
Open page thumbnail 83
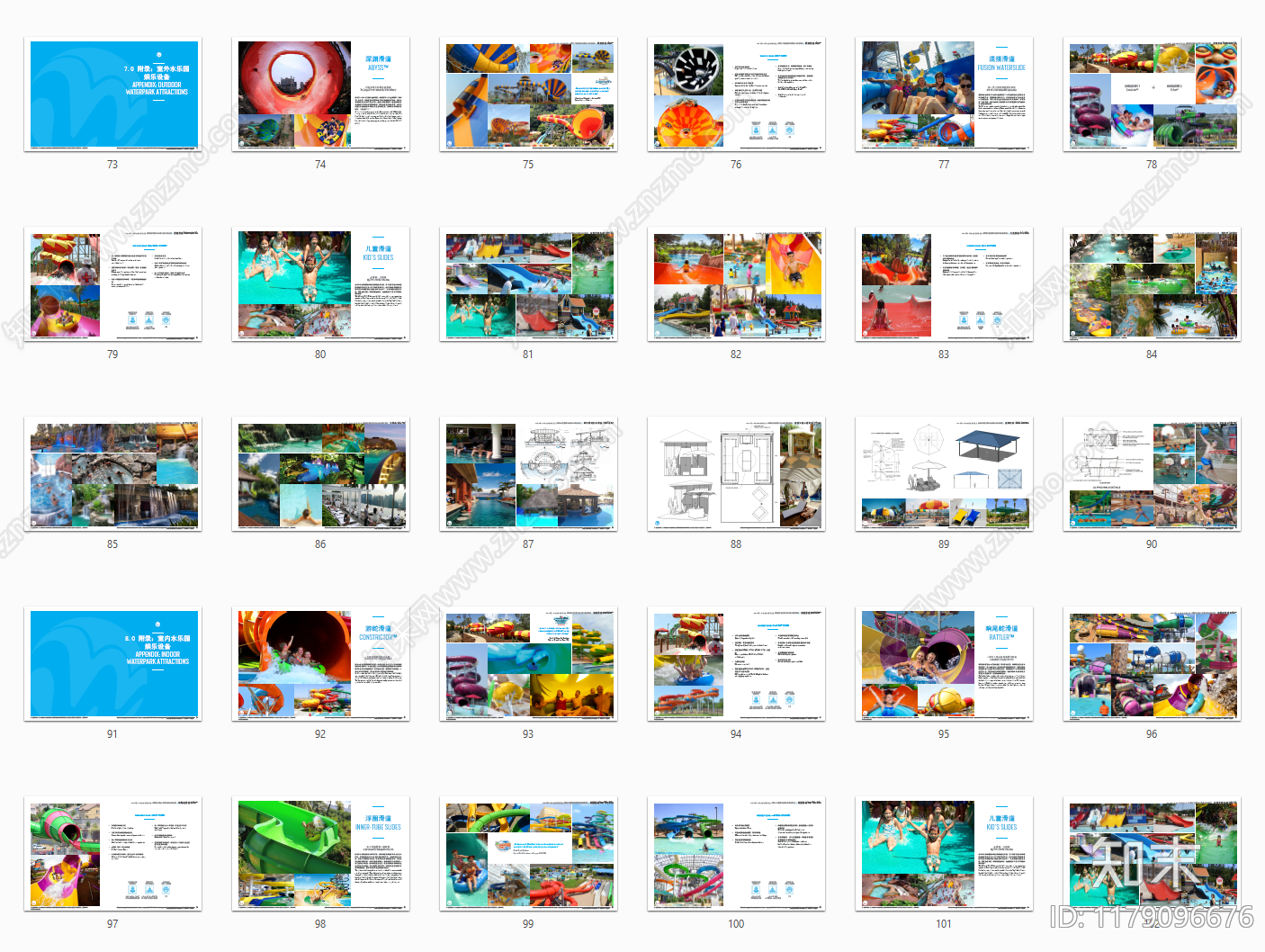click(x=944, y=284)
